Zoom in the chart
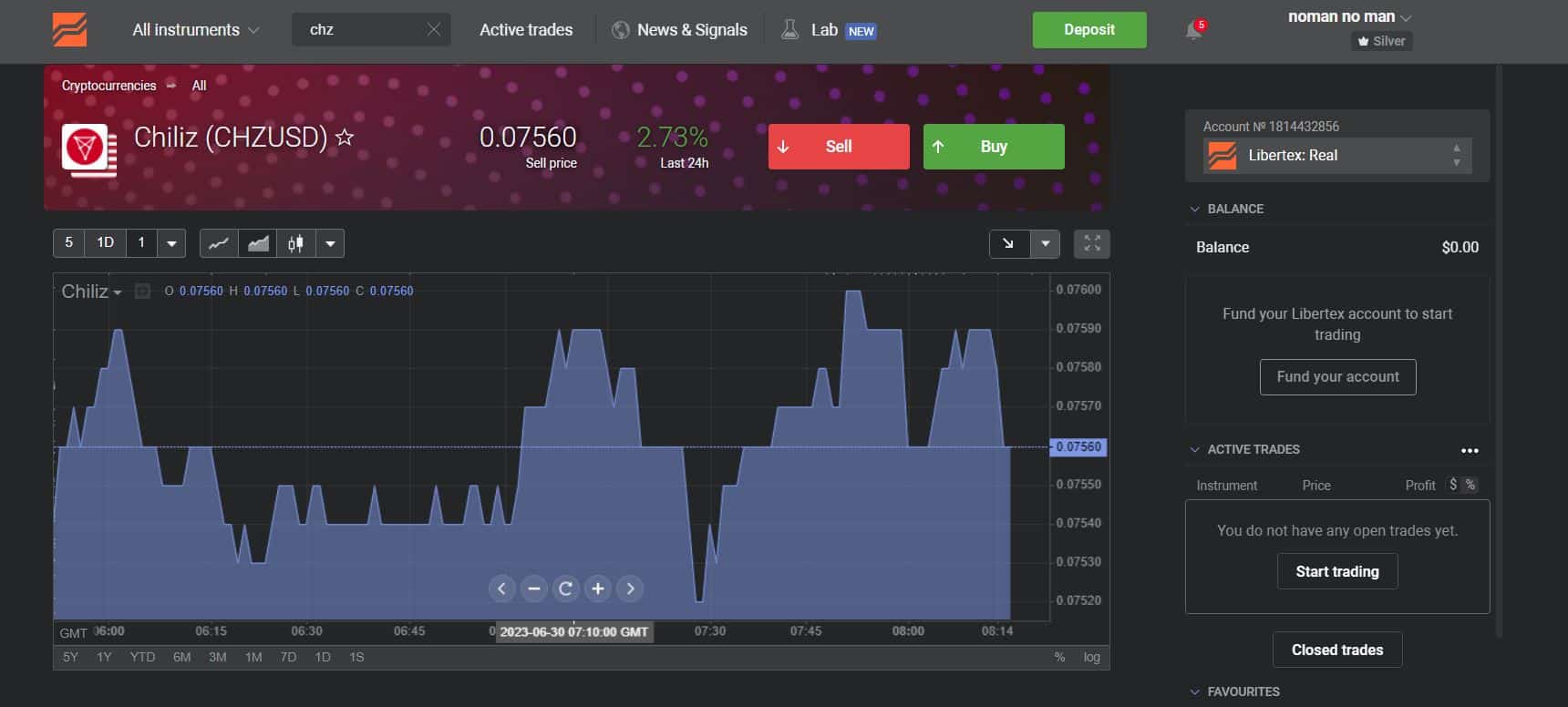This screenshot has width=1568, height=707. point(598,589)
